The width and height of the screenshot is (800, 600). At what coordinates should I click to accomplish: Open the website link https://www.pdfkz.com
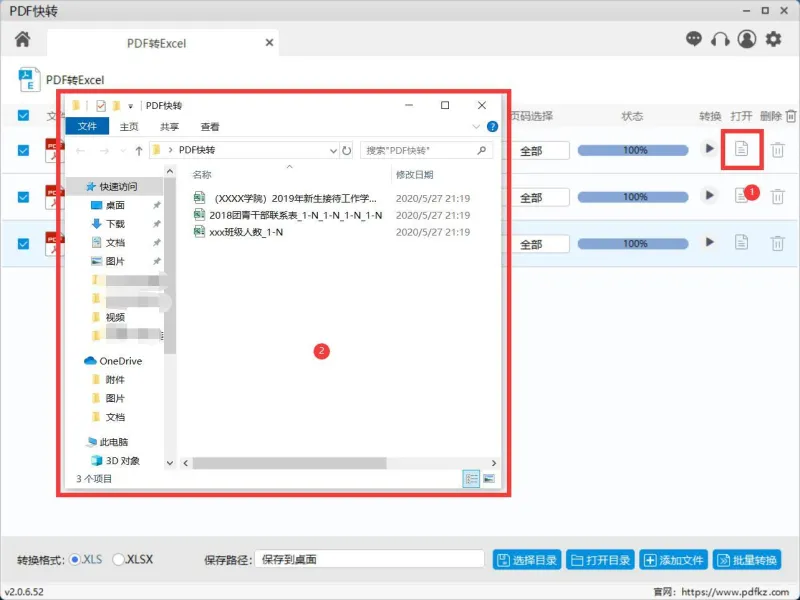735,592
